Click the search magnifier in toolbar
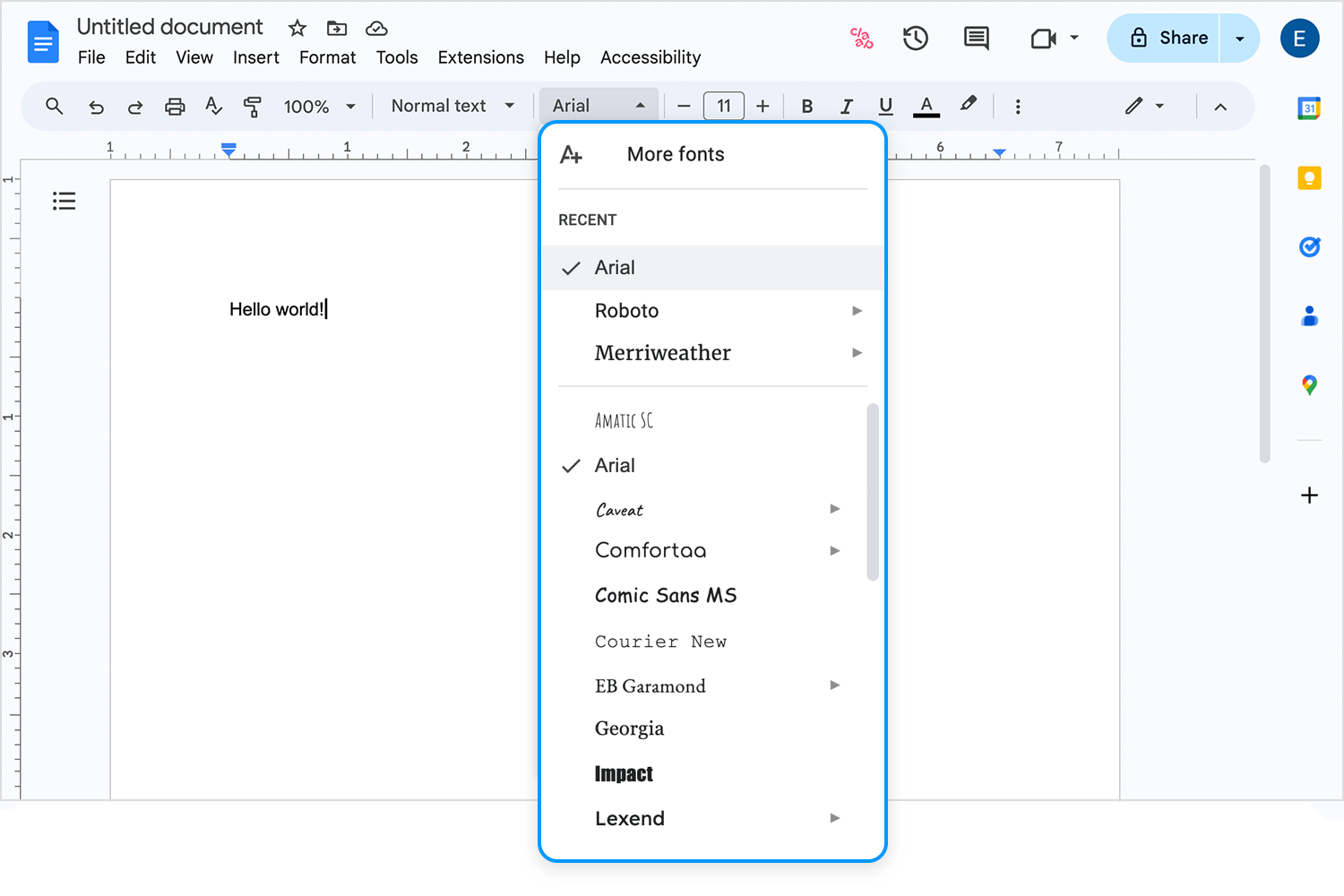This screenshot has width=1344, height=896. [55, 106]
